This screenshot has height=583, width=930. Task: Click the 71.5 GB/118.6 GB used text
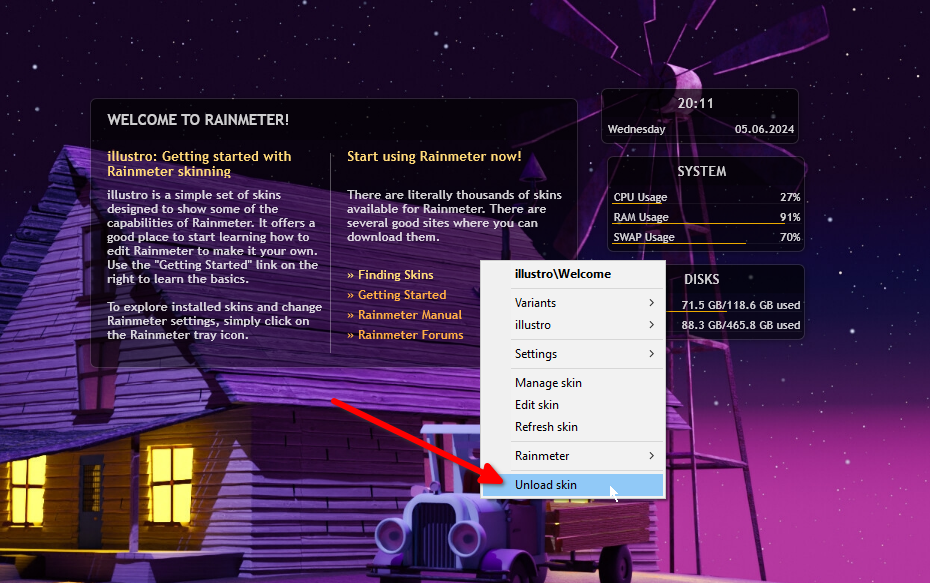[741, 305]
